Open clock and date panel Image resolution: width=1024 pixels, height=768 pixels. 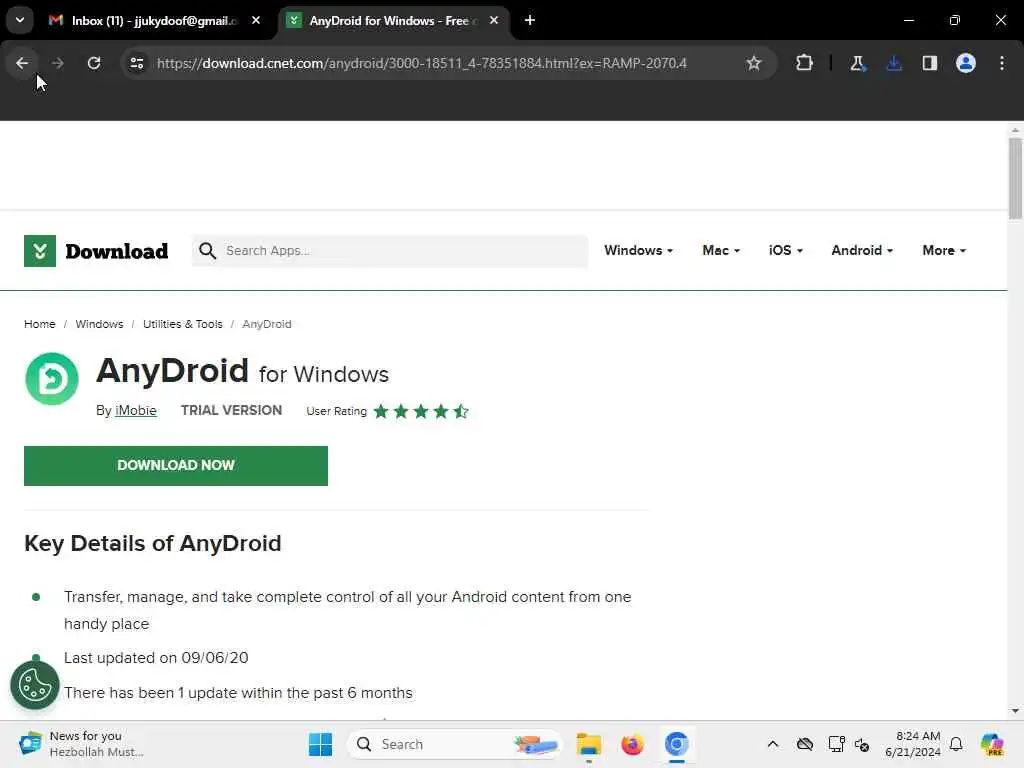coord(912,744)
